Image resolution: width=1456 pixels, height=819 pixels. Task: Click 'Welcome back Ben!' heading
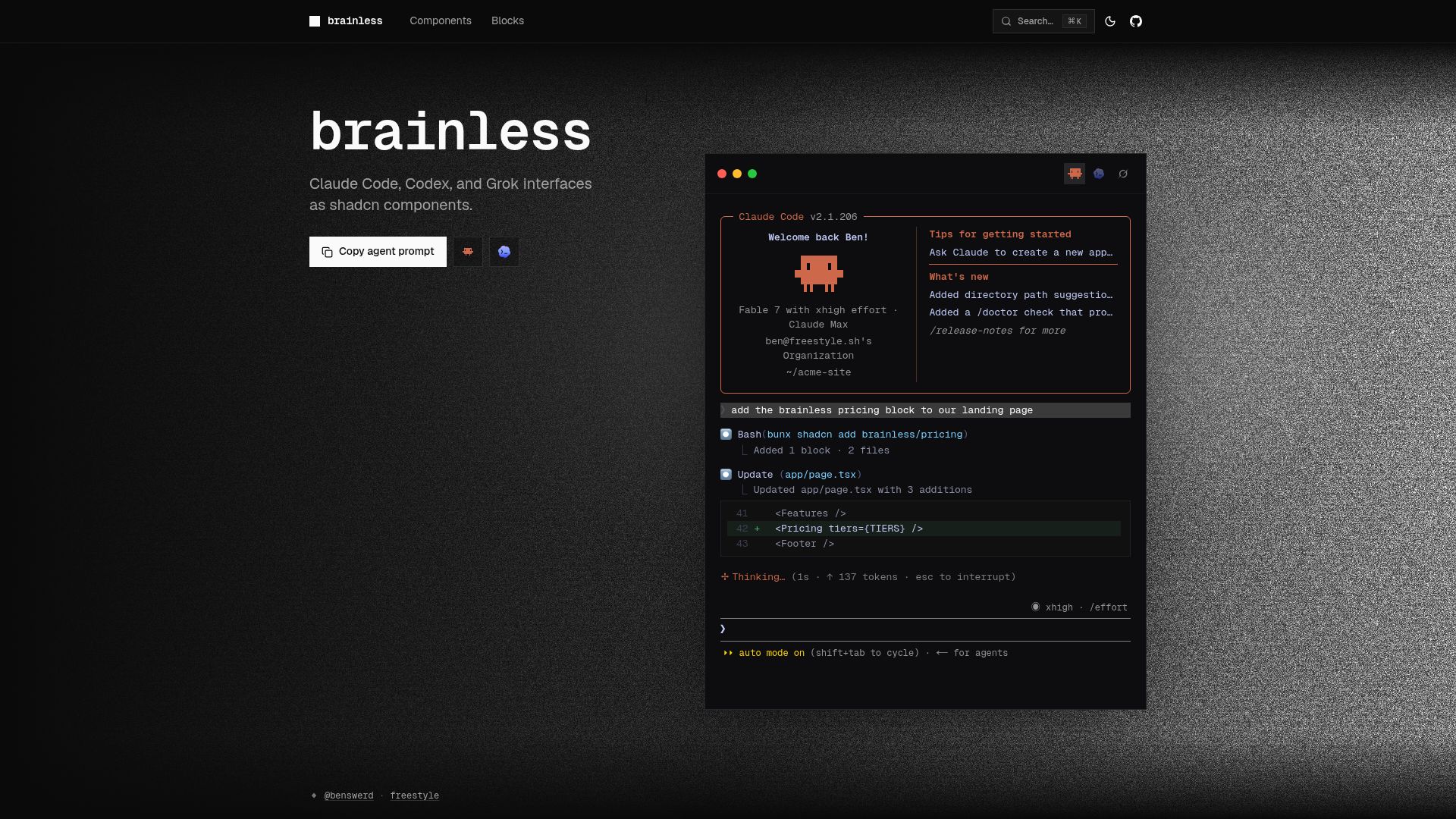(x=818, y=237)
